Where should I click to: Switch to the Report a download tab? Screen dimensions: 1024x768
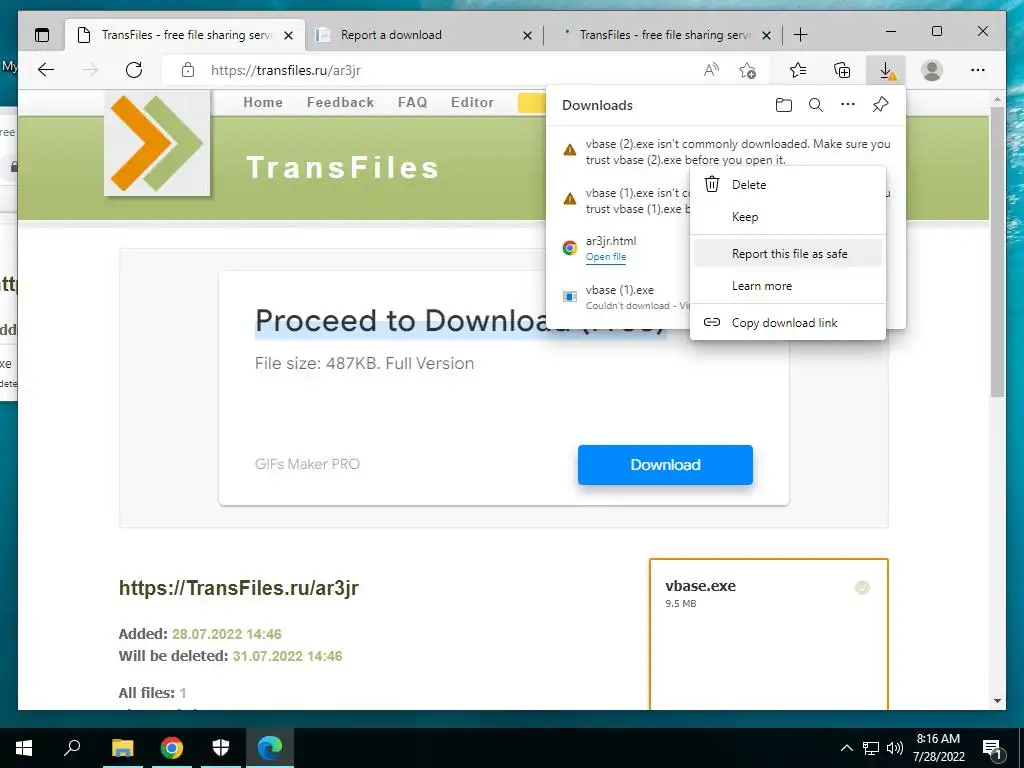tap(423, 35)
